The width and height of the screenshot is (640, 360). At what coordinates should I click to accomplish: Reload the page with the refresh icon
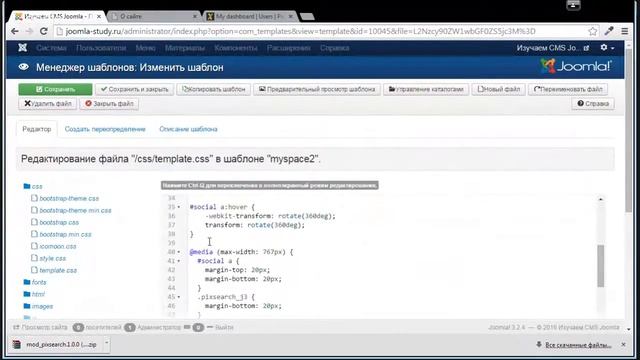[44, 31]
